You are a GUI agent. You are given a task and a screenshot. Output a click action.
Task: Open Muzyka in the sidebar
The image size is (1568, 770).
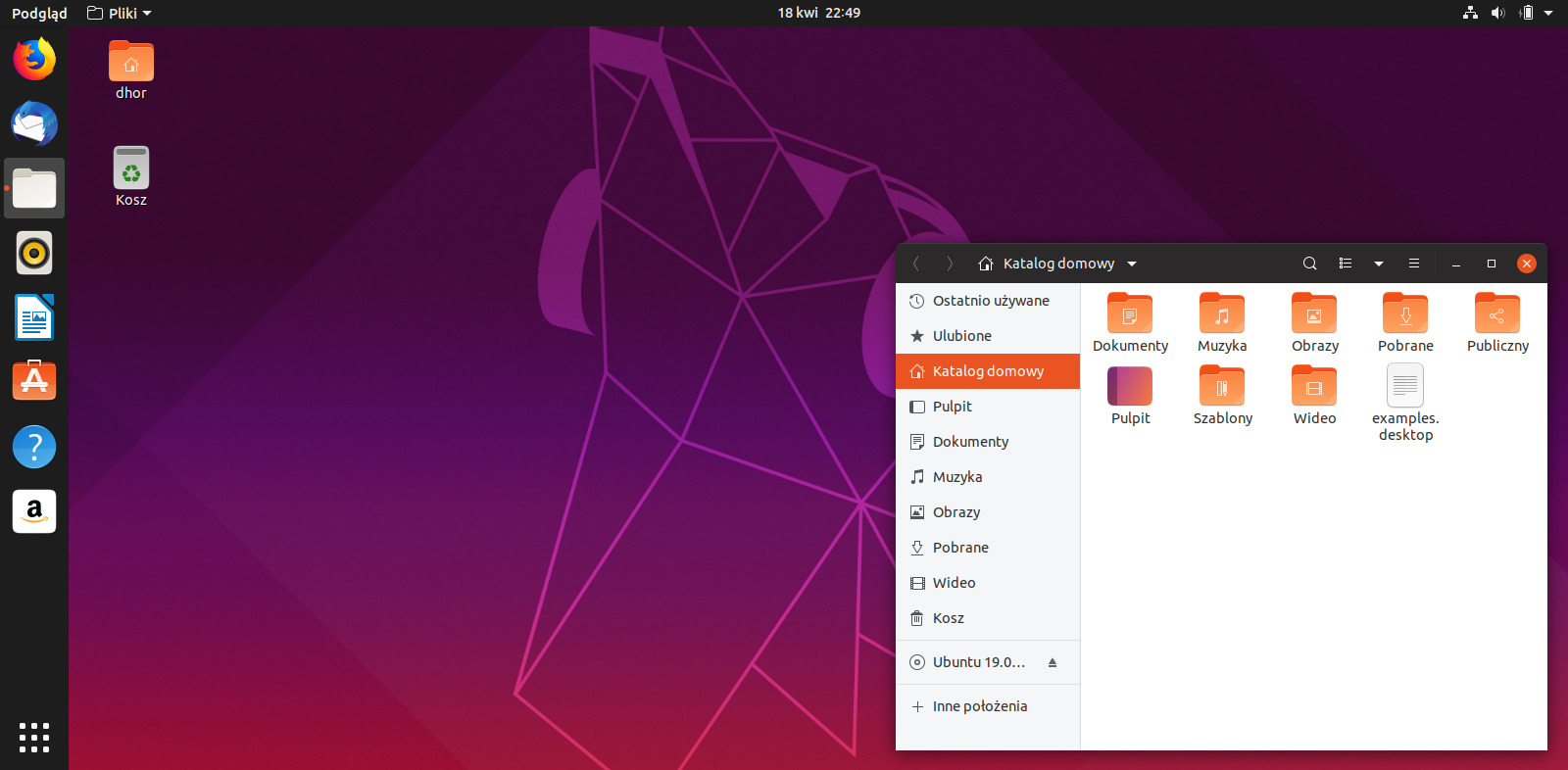pyautogui.click(x=988, y=477)
